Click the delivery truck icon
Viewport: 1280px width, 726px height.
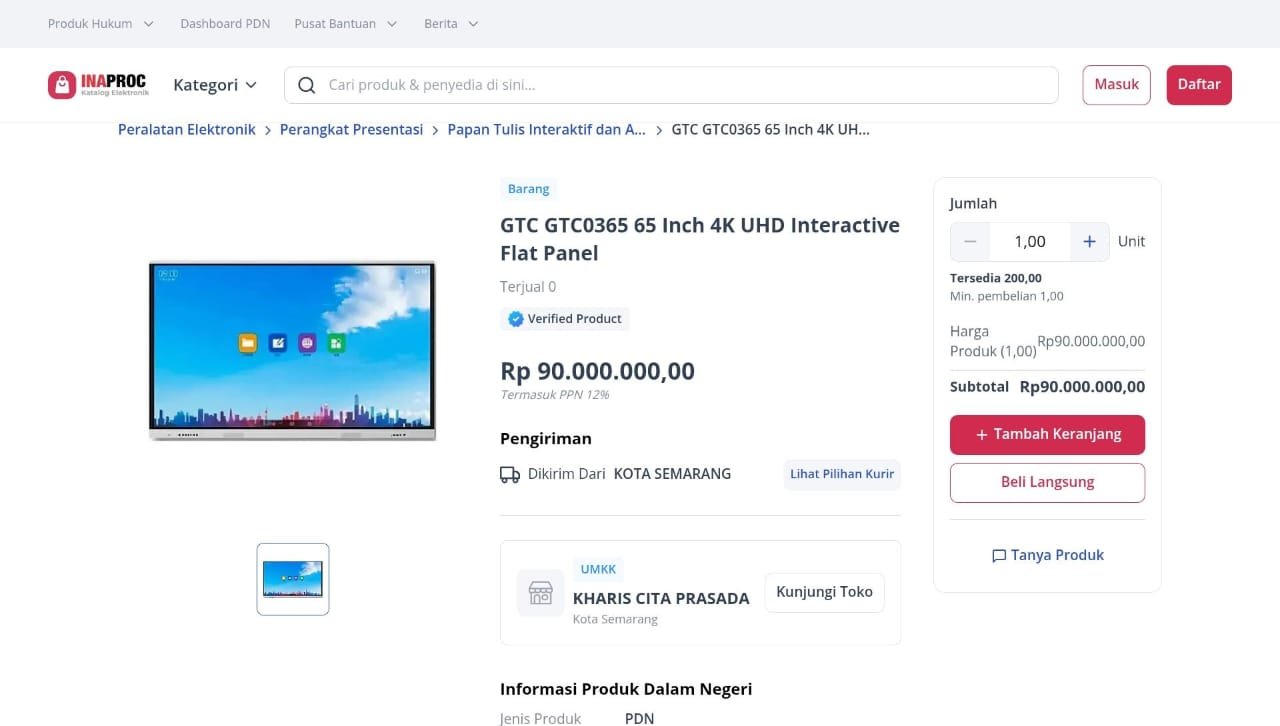click(510, 475)
